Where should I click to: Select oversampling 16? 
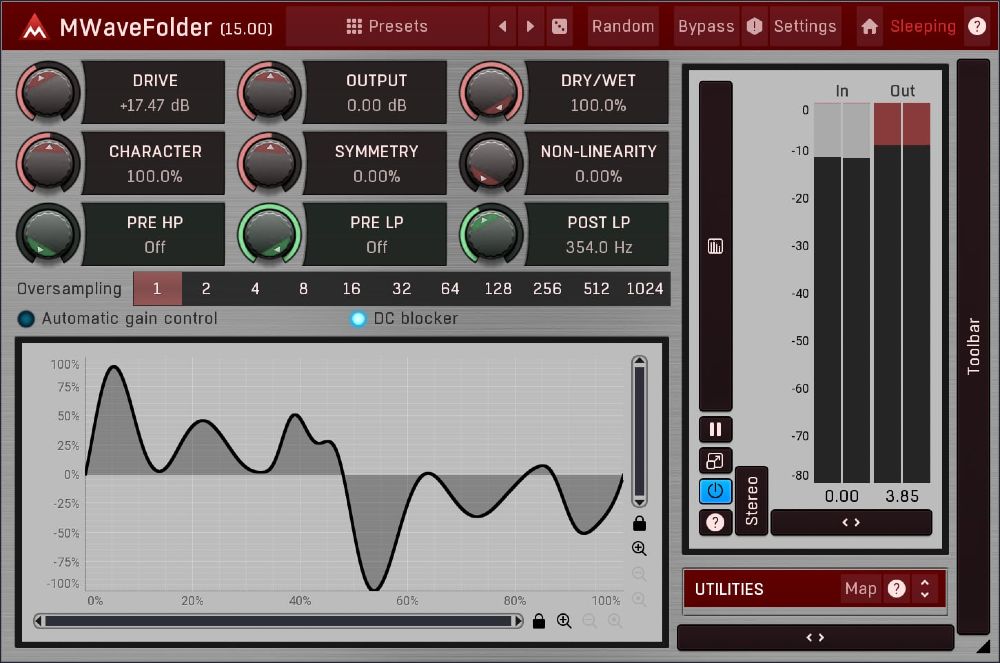coord(351,289)
